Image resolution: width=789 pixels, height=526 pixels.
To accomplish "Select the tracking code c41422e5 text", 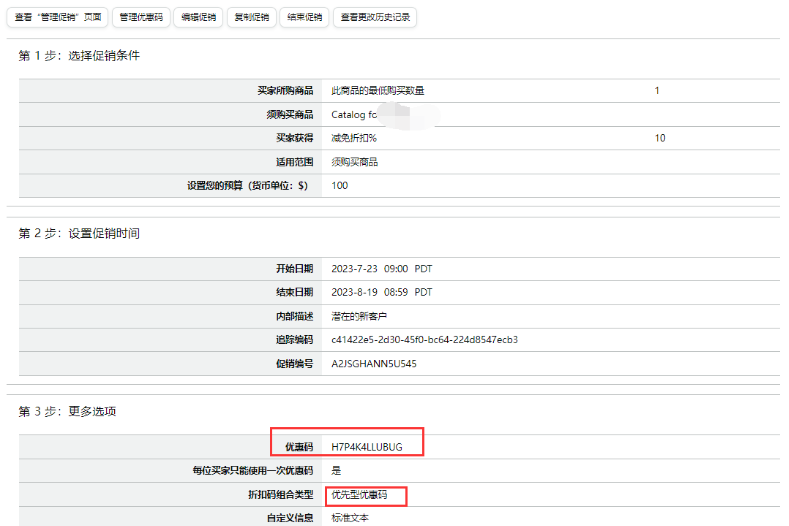I will point(424,340).
